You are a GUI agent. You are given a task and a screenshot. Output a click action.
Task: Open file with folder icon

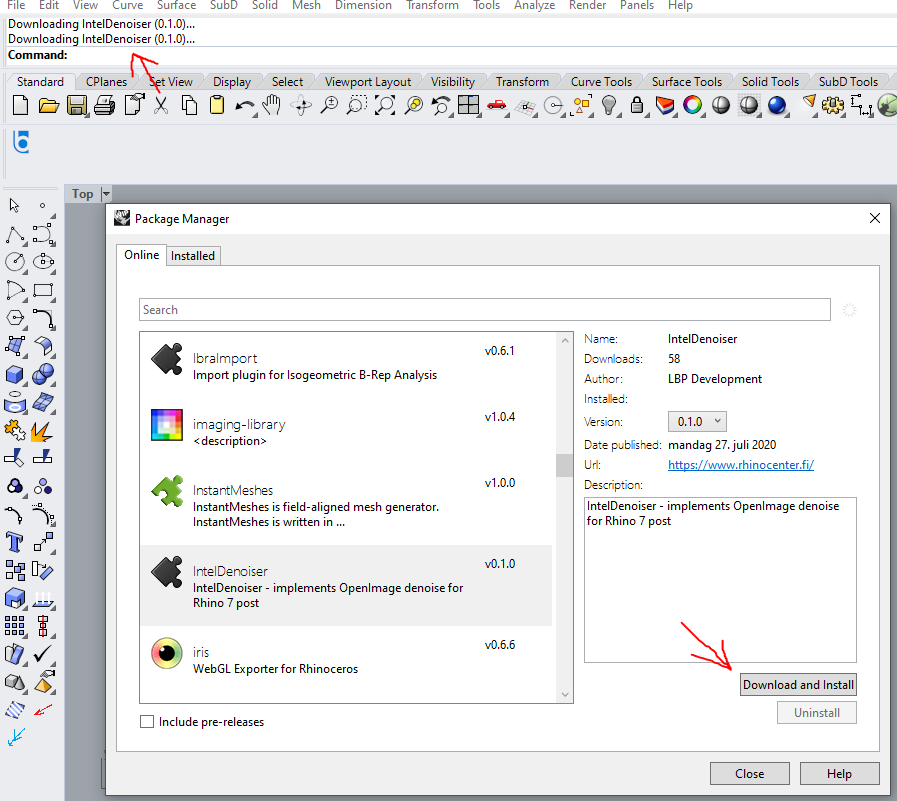tap(49, 106)
